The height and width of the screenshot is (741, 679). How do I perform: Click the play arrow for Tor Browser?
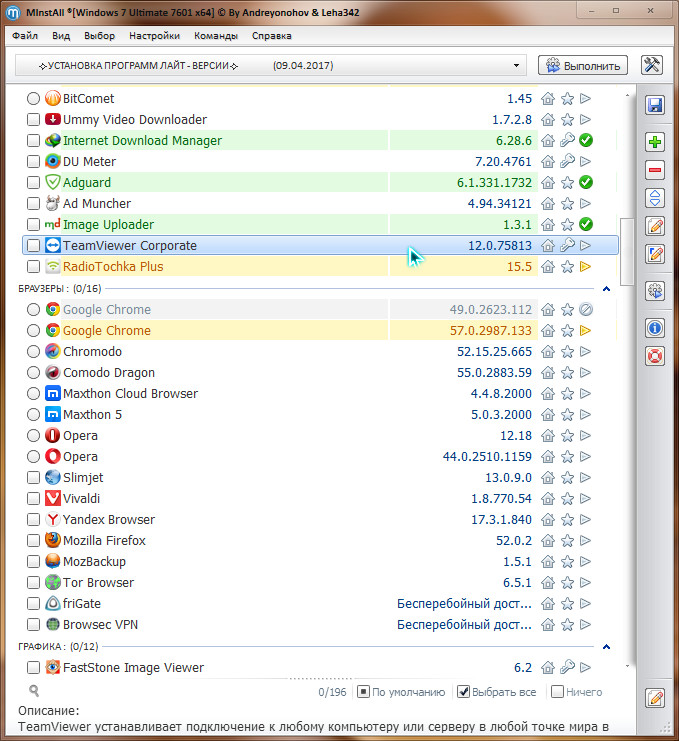(x=585, y=583)
